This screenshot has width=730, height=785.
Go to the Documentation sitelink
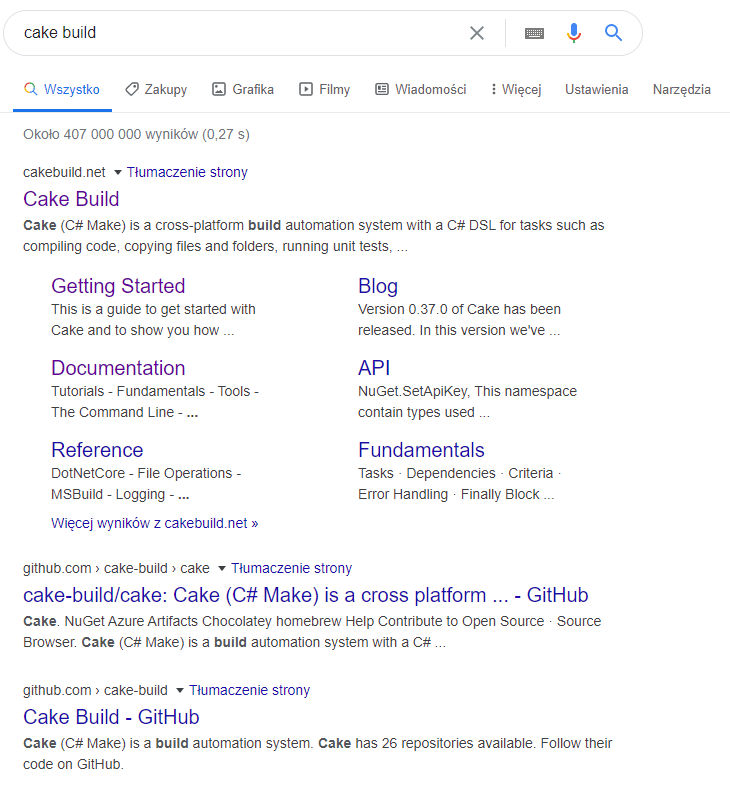pos(118,368)
